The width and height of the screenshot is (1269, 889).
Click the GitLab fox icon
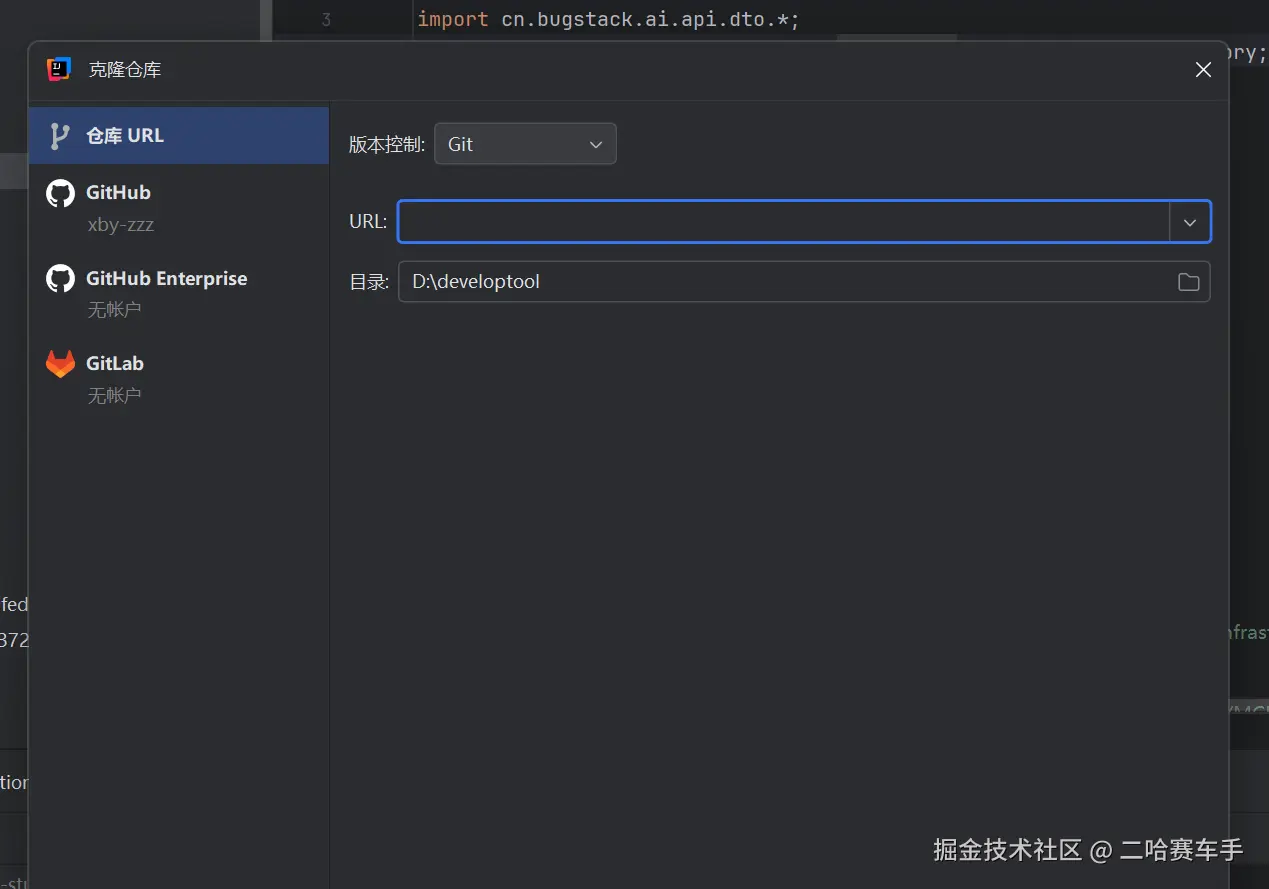tap(60, 364)
